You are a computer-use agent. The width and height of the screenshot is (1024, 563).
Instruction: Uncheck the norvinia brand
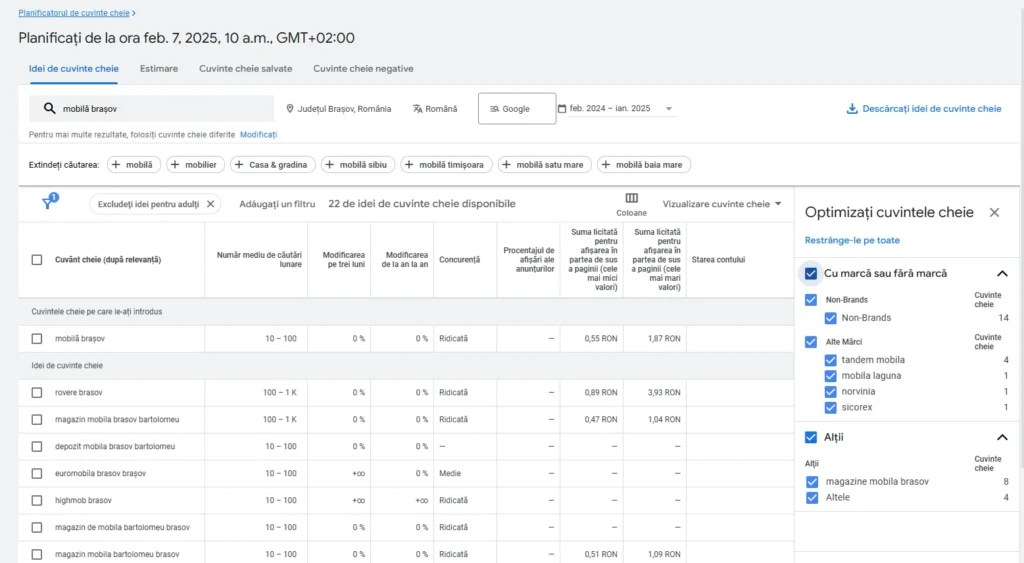830,391
